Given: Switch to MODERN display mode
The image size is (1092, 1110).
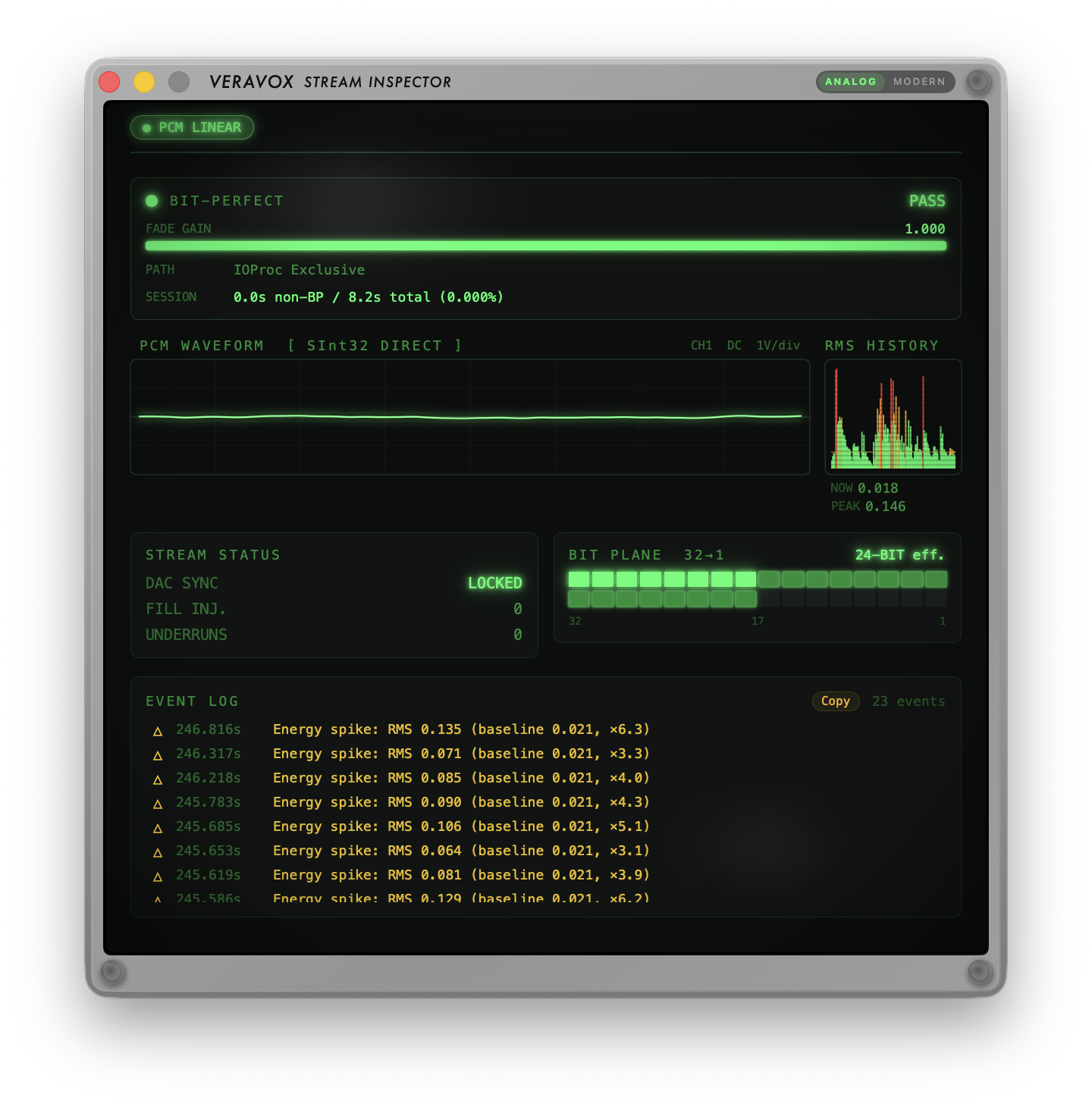Looking at the screenshot, I should (919, 82).
